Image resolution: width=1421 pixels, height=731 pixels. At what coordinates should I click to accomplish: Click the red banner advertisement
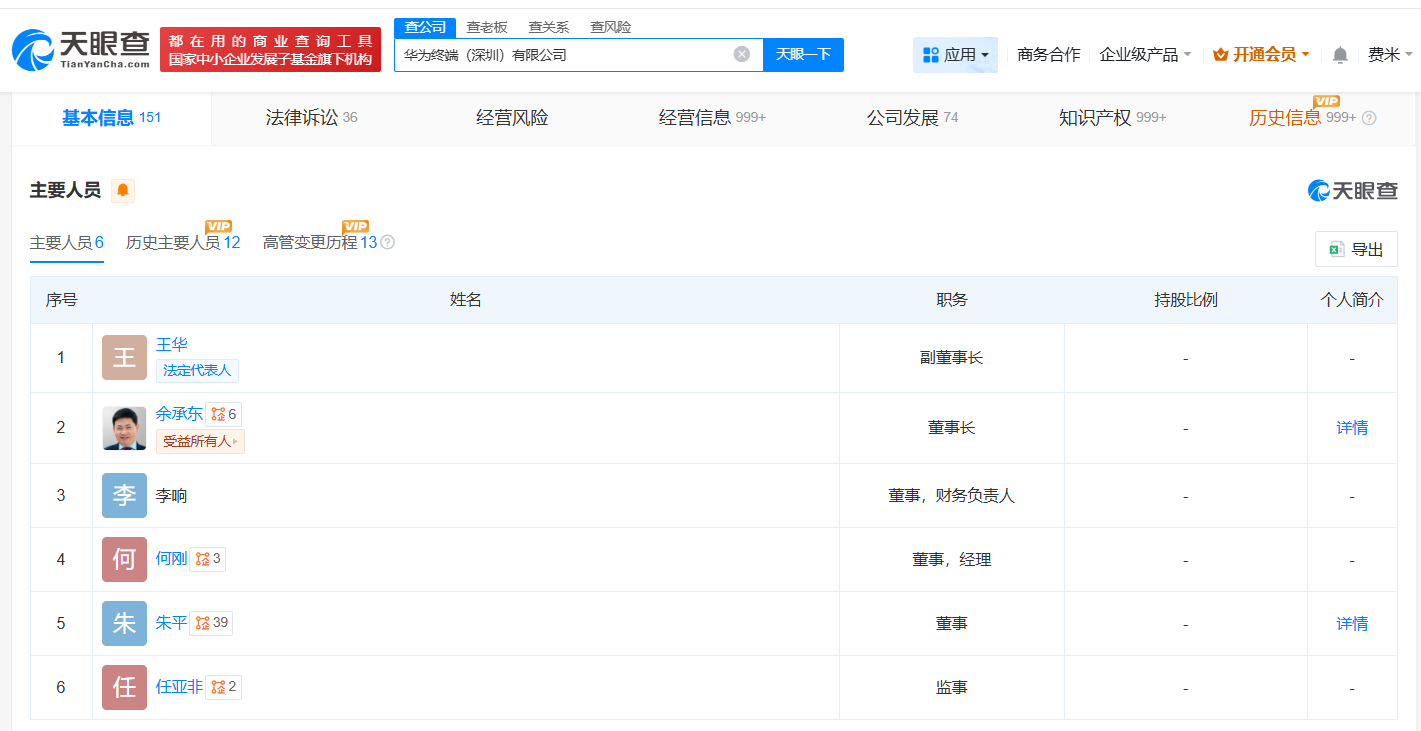pyautogui.click(x=270, y=49)
